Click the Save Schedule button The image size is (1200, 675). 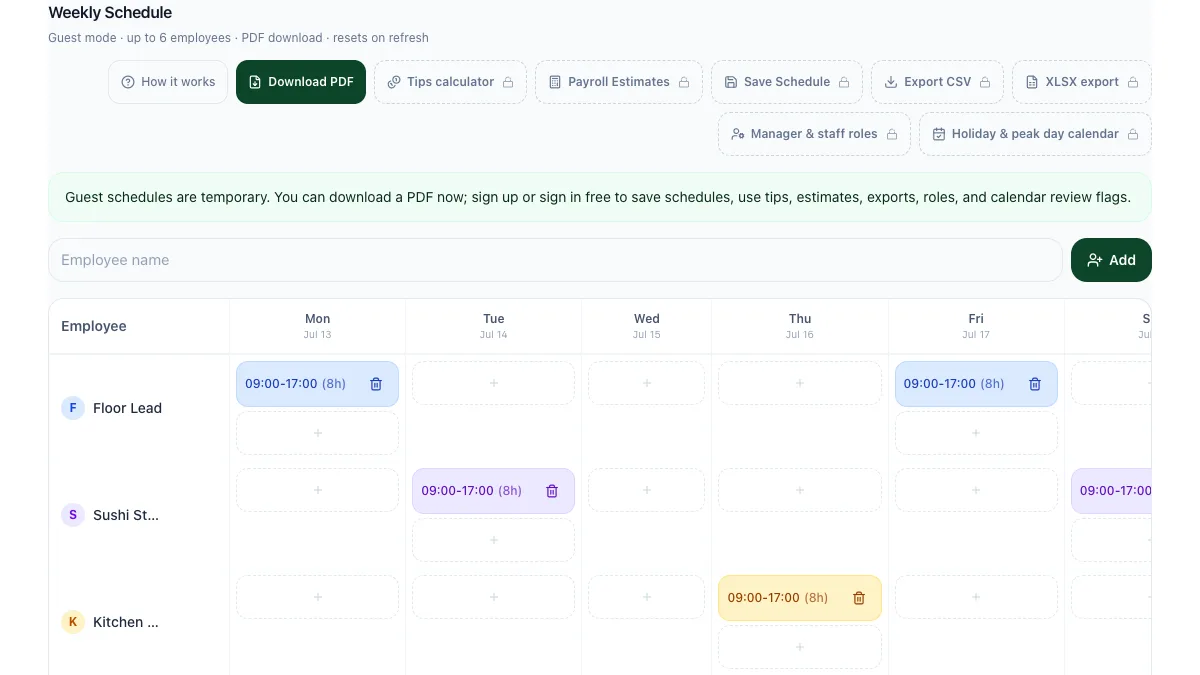(x=787, y=82)
